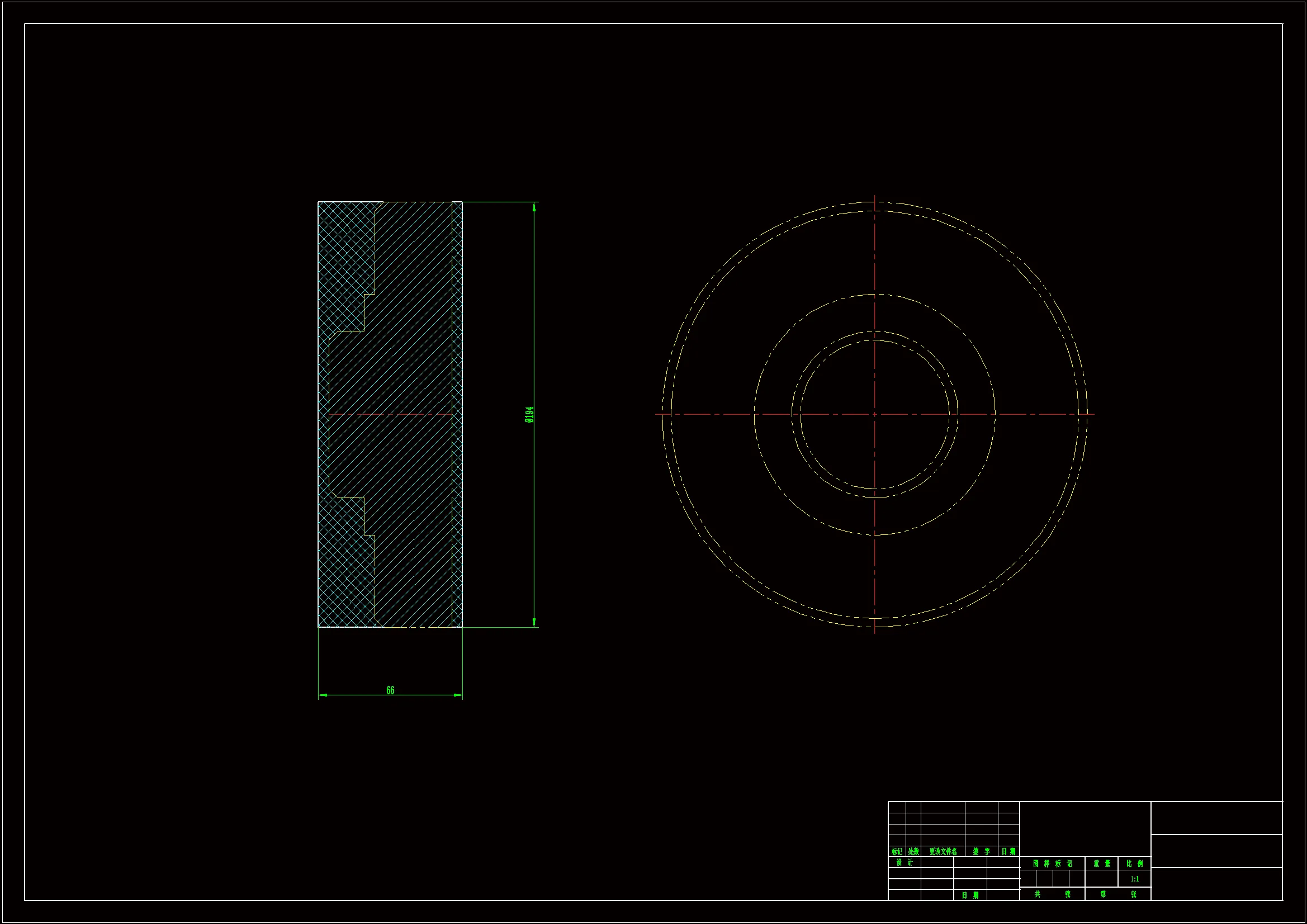Select the 标记 column header cell
This screenshot has width=1307, height=924.
click(897, 852)
